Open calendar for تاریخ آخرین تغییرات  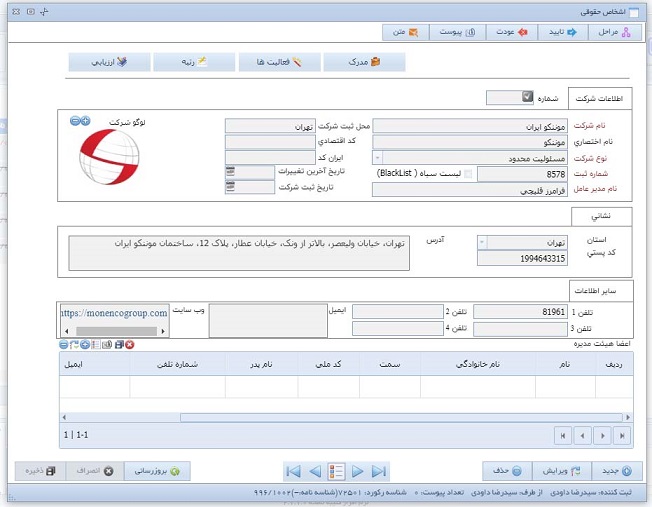click(230, 171)
